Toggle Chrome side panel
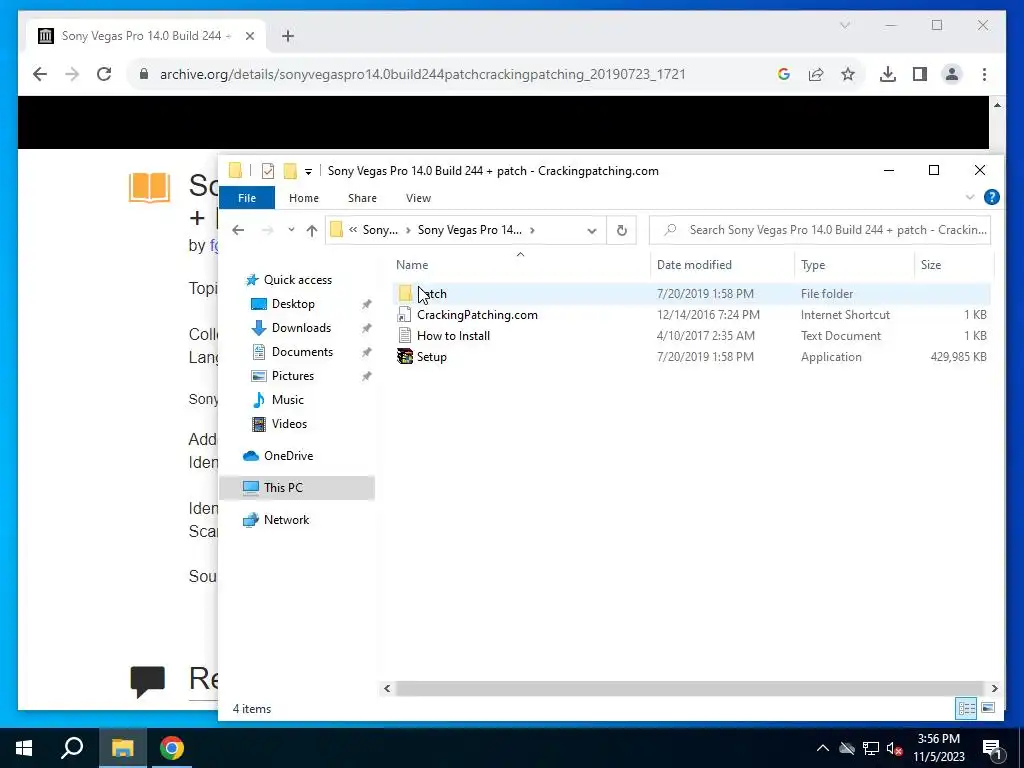1024x768 pixels. (x=920, y=74)
